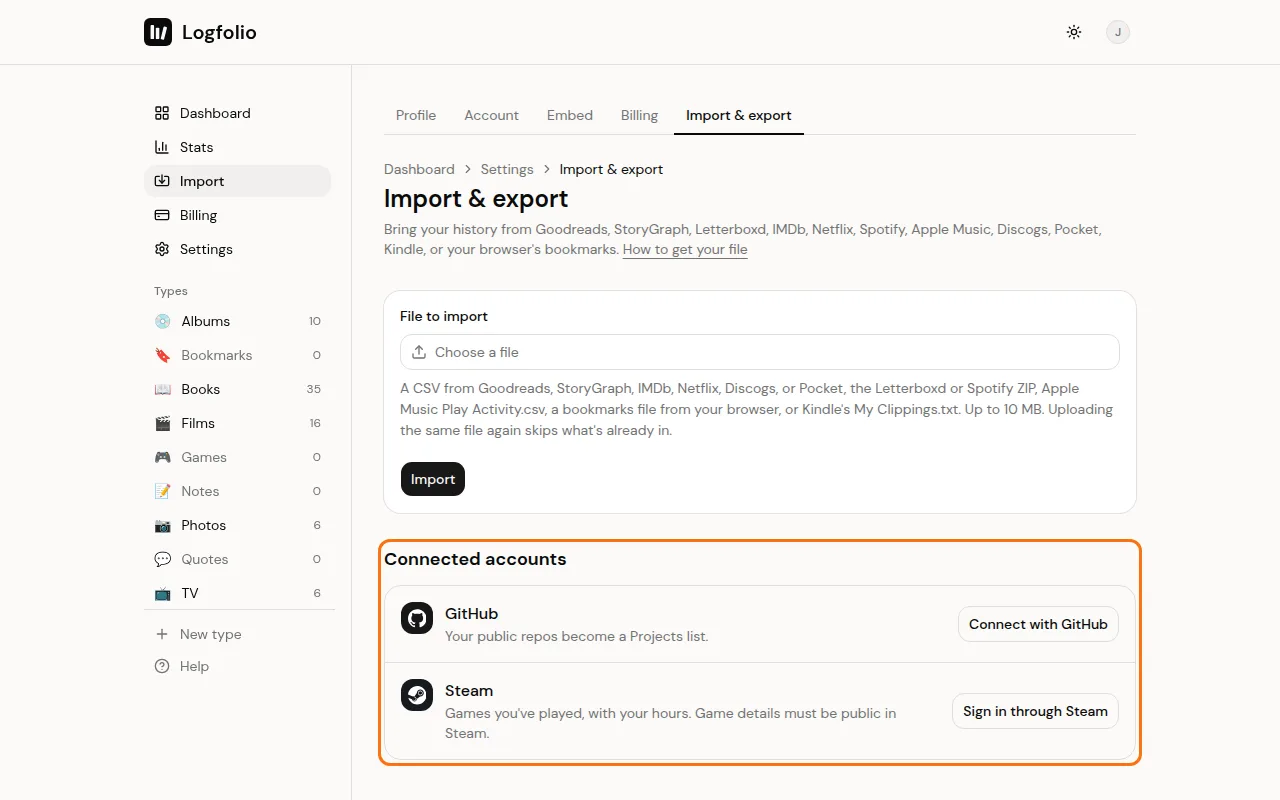Image resolution: width=1280 pixels, height=800 pixels.
Task: Go to Stats in the sidebar
Action: [x=238, y=147]
